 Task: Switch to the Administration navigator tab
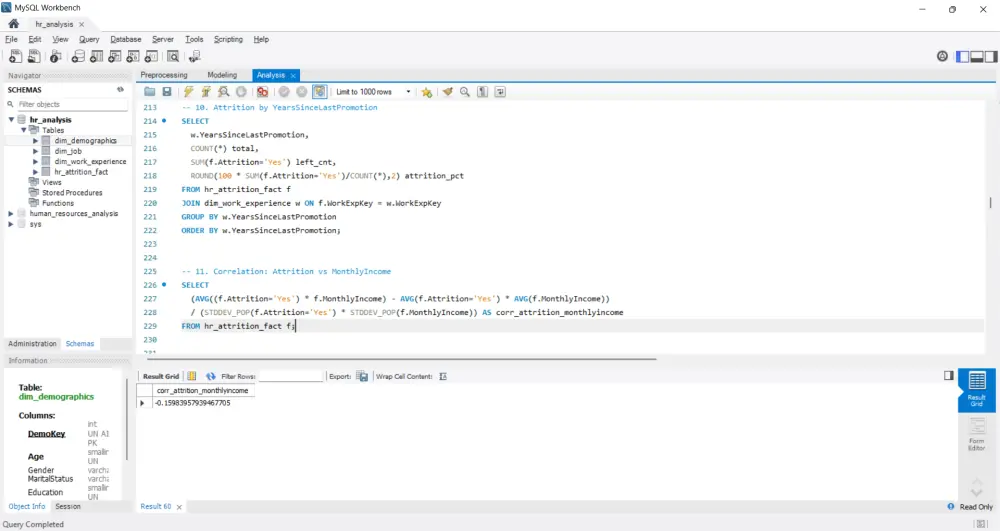click(x=32, y=344)
